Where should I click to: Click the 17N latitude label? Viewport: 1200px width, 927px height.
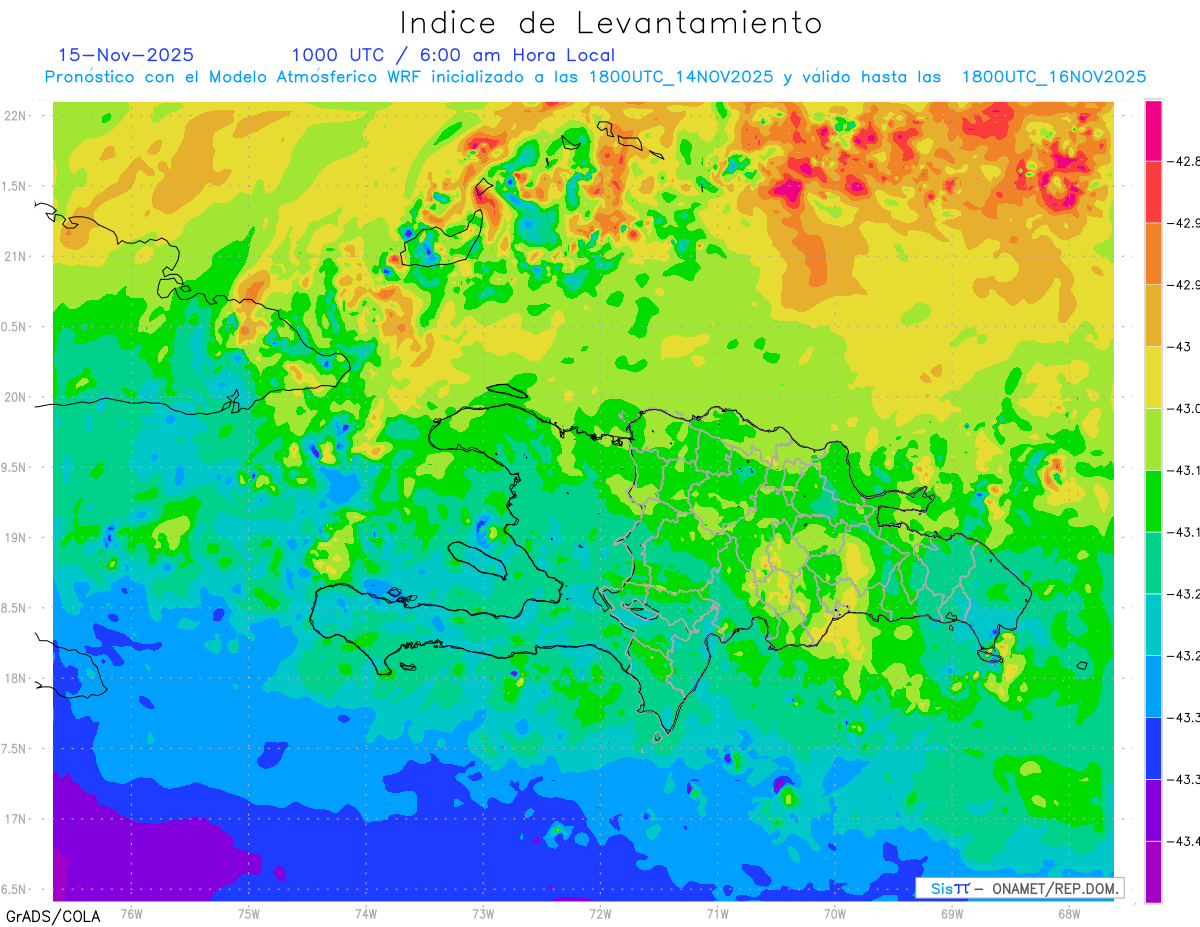(x=15, y=819)
